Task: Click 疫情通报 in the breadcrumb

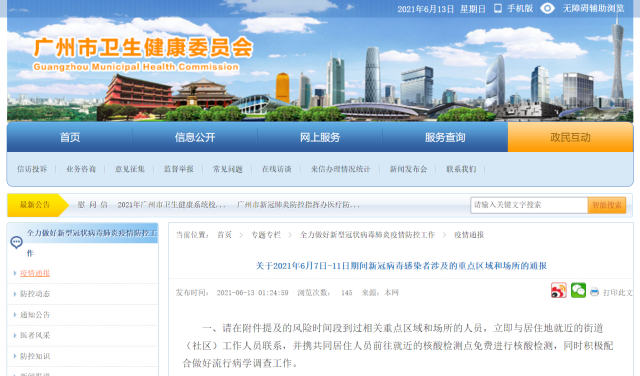Action: tap(469, 235)
